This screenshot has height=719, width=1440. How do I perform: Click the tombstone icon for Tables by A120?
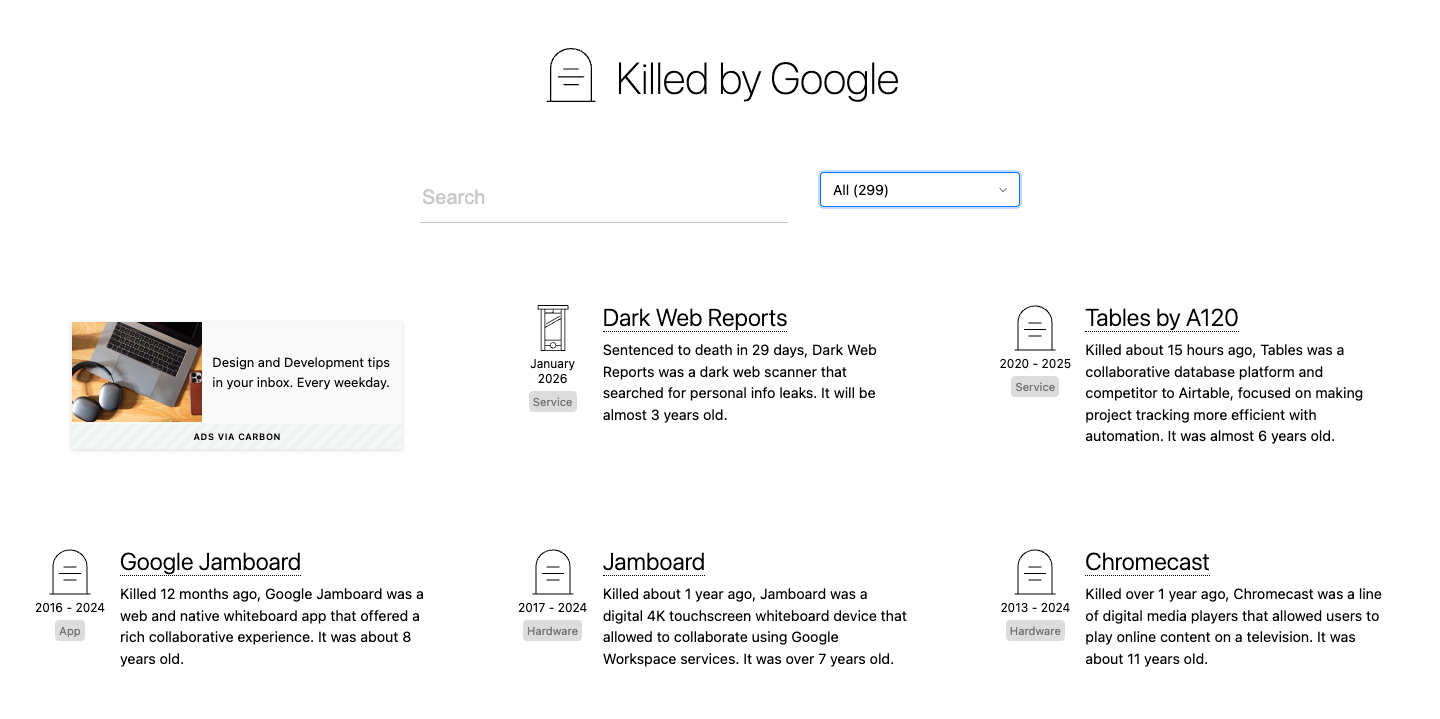click(1034, 328)
